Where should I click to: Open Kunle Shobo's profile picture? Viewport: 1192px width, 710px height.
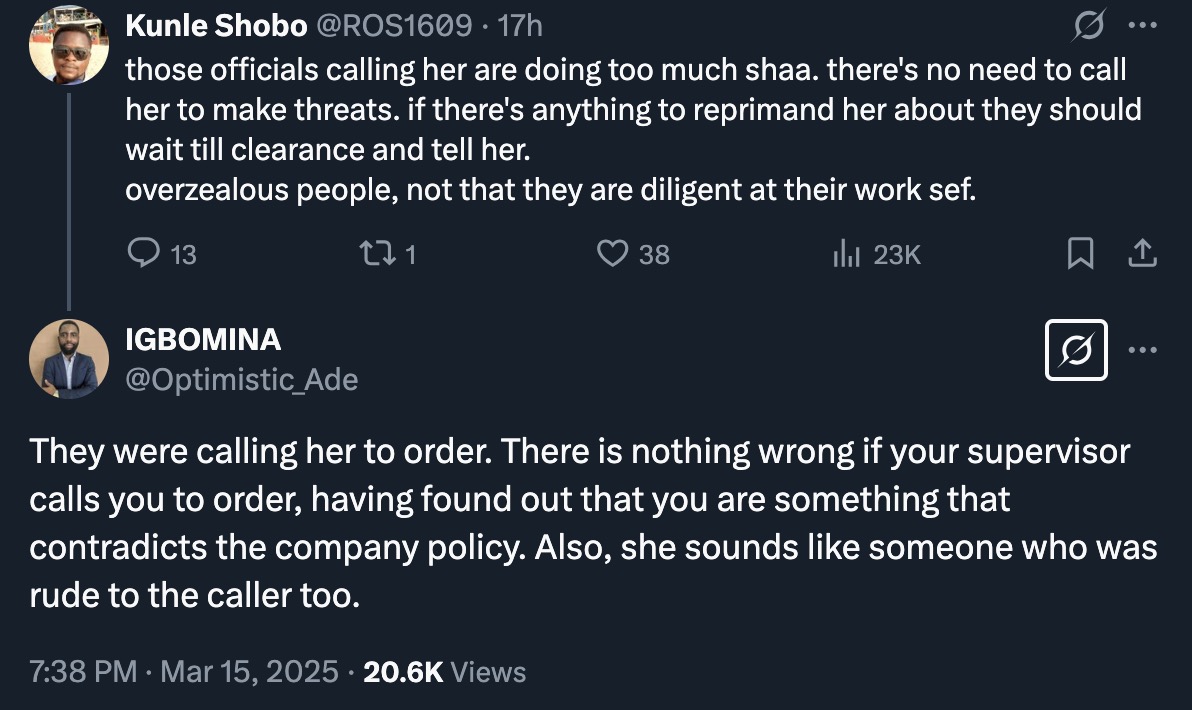[x=68, y=45]
